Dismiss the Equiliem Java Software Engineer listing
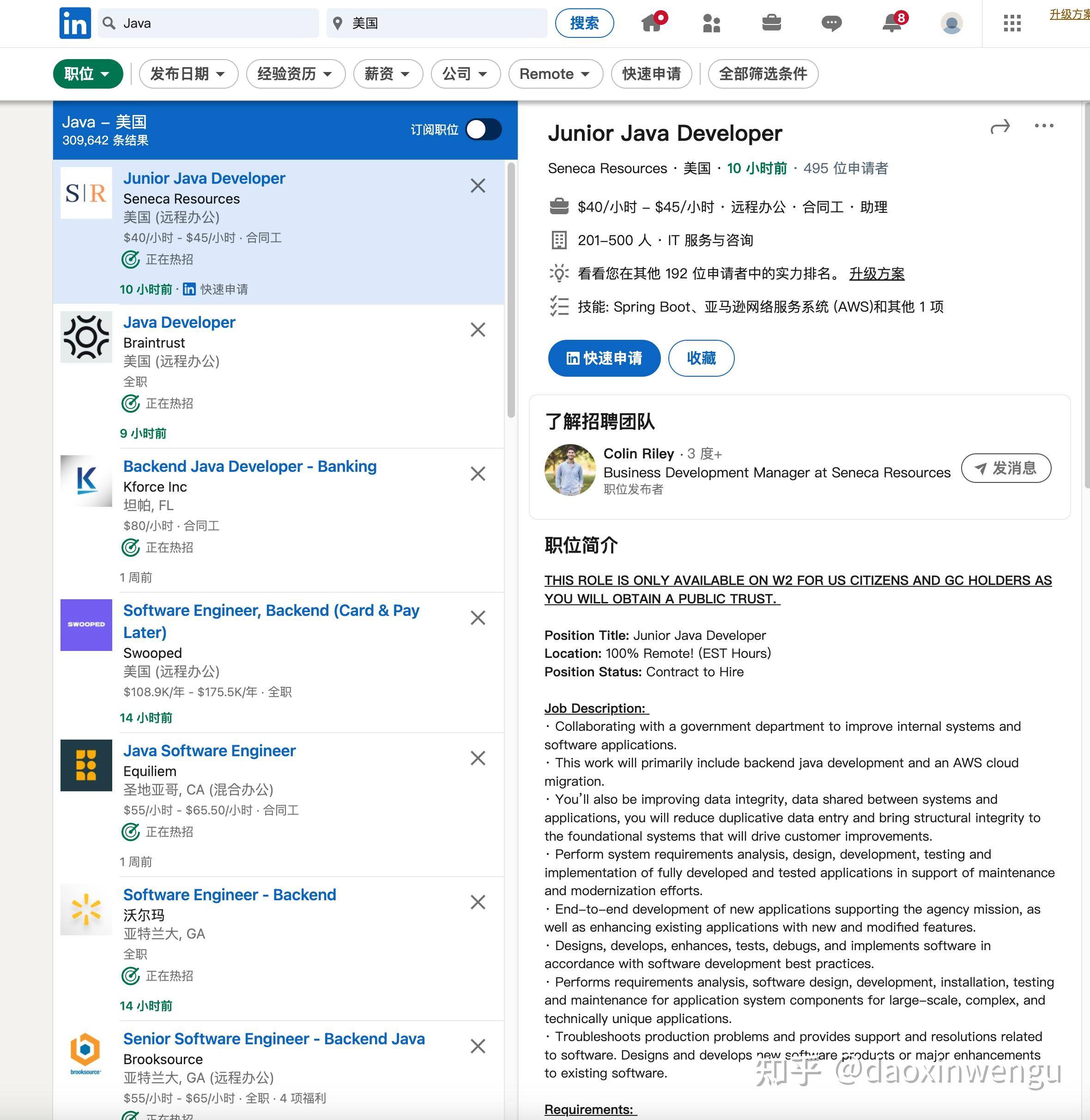The width and height of the screenshot is (1090, 1120). tap(478, 758)
